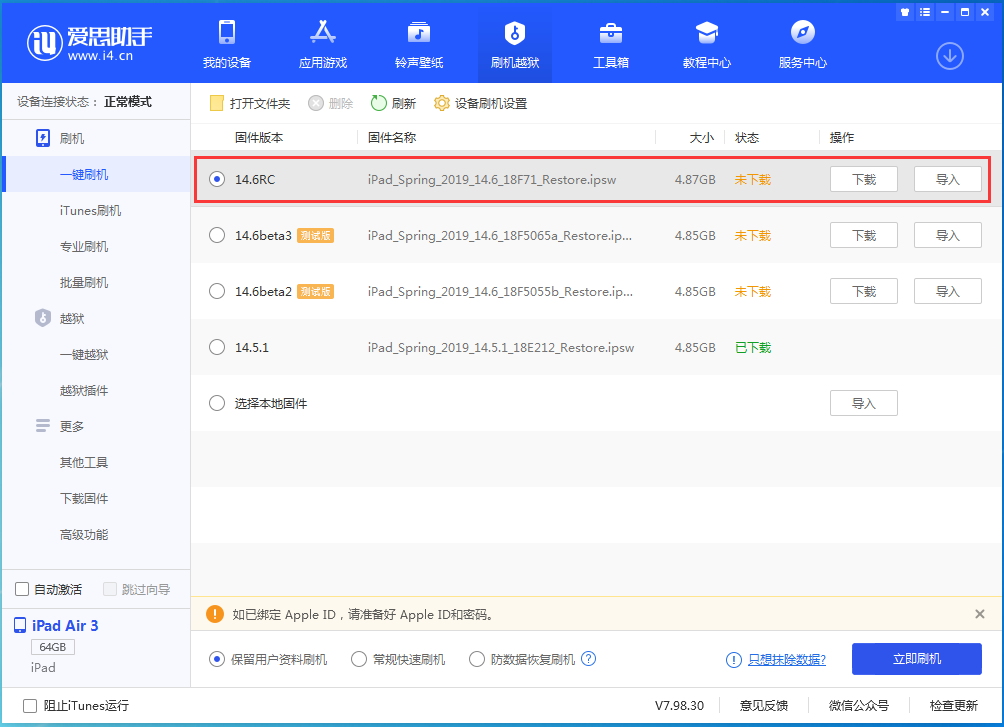Import firmware for the 14.6RC row
The image size is (1004, 727).
pyautogui.click(x=948, y=179)
